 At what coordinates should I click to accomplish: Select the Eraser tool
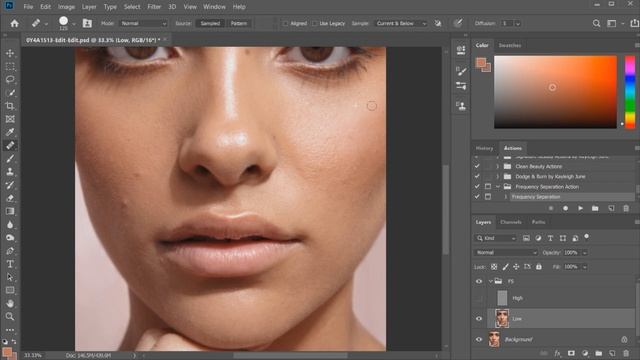click(x=10, y=198)
